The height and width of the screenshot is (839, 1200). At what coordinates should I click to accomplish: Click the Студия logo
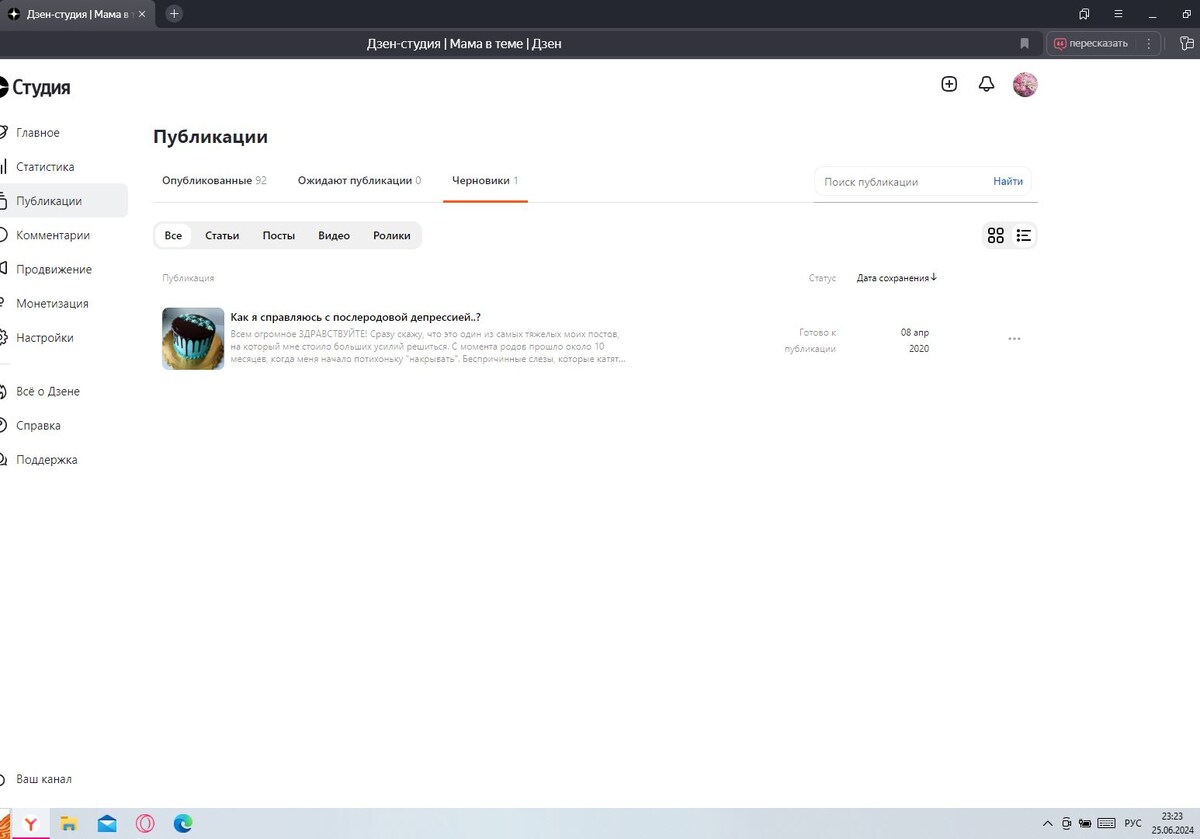(x=35, y=87)
